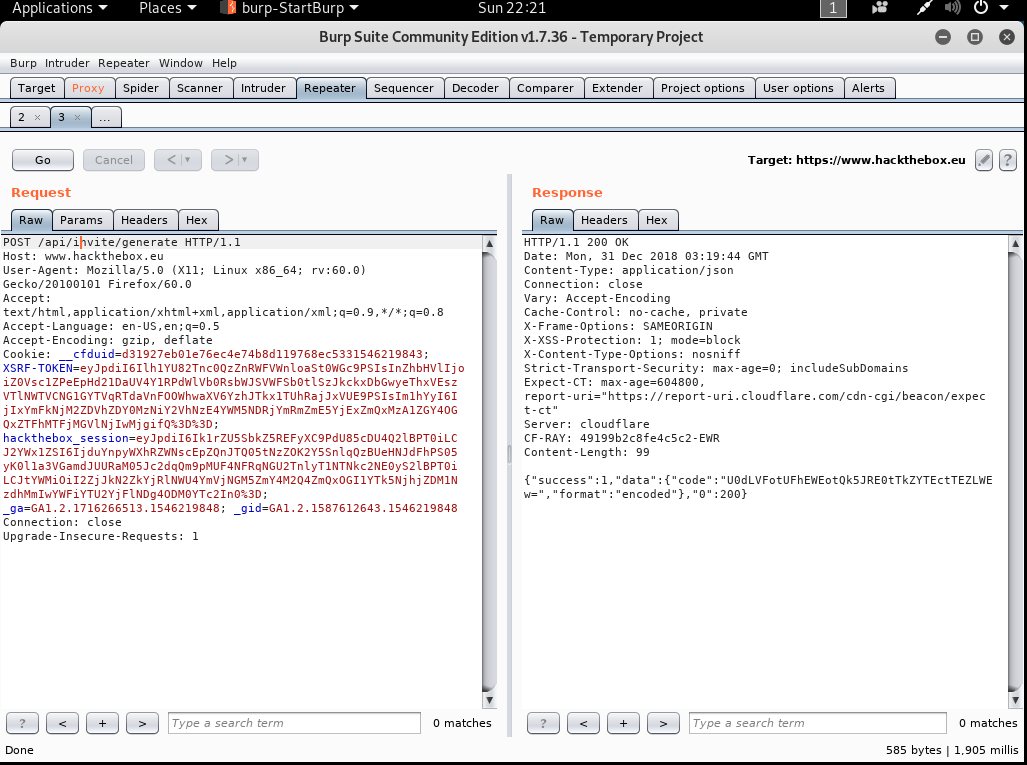
Task: Click the response search previous-match arrow
Action: (x=583, y=723)
